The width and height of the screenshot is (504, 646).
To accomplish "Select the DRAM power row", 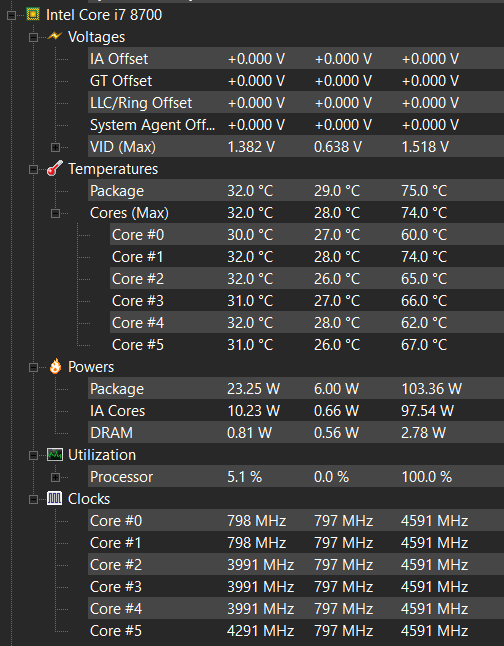I will pyautogui.click(x=296, y=433).
